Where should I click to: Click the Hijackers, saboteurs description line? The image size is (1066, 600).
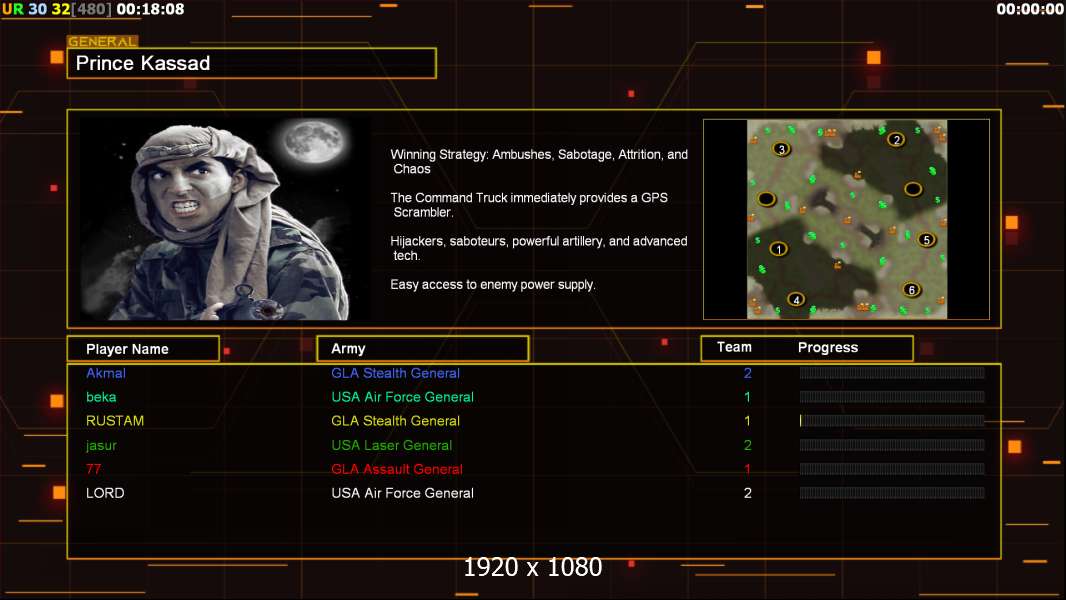click(x=539, y=248)
